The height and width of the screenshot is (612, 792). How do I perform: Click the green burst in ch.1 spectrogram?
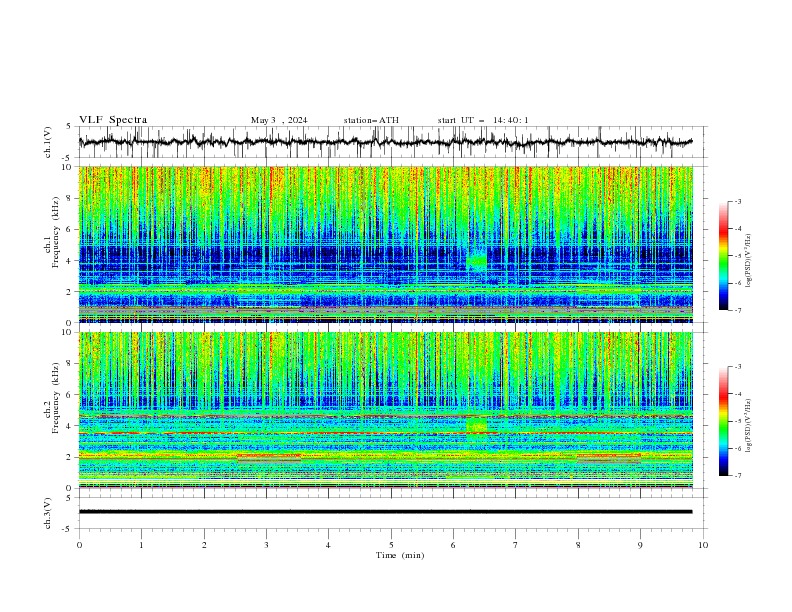tap(476, 262)
